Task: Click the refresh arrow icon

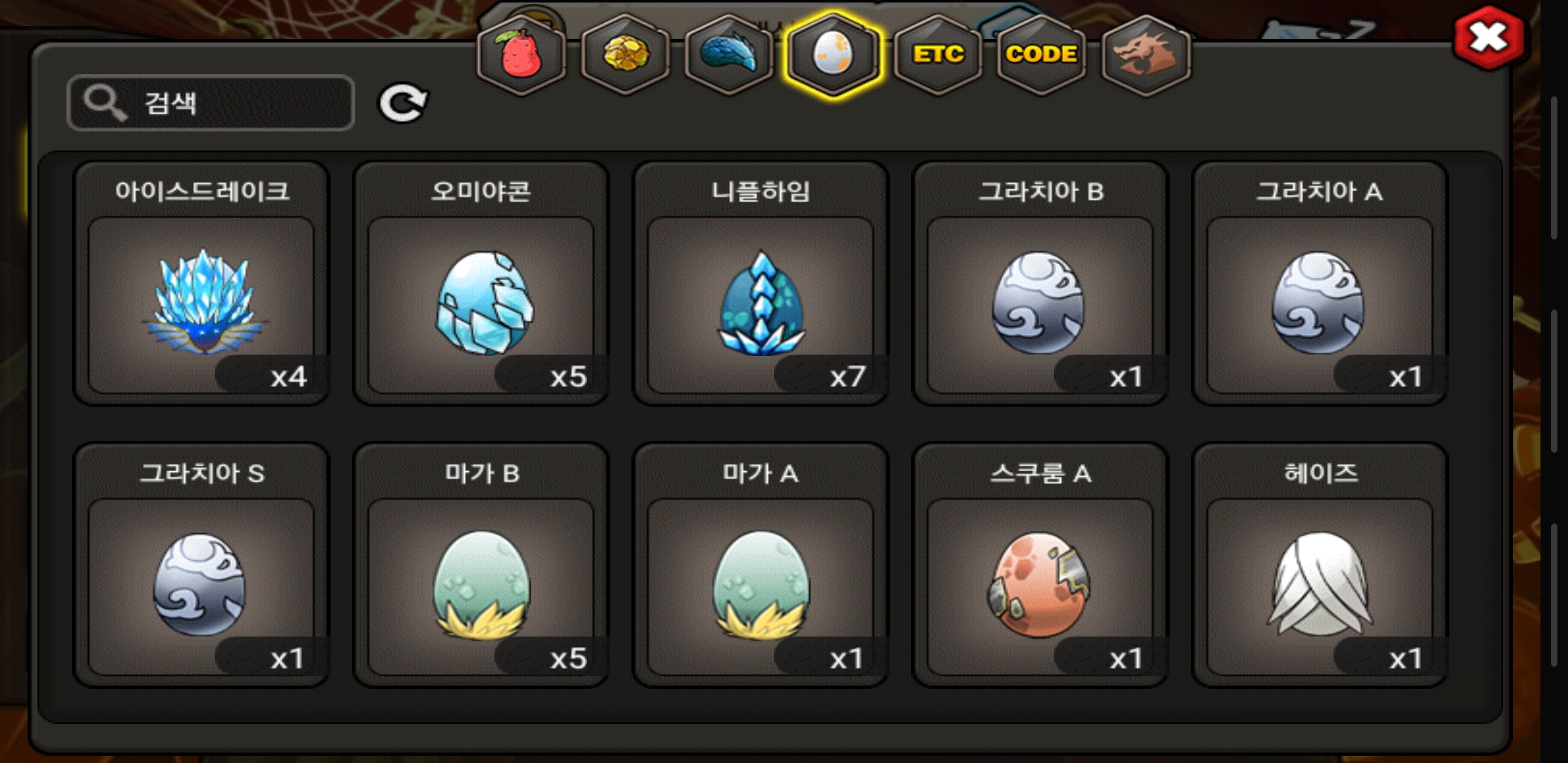Action: click(x=403, y=104)
